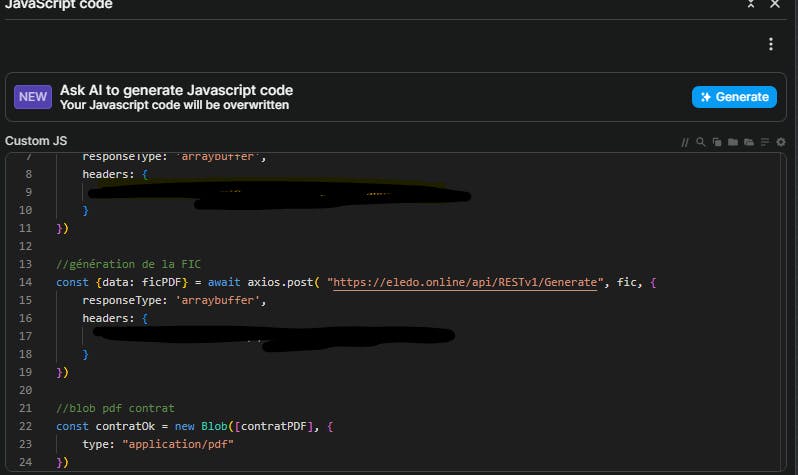Place cursor on 'const contratOk' line
The height and width of the screenshot is (475, 798).
click(x=194, y=426)
